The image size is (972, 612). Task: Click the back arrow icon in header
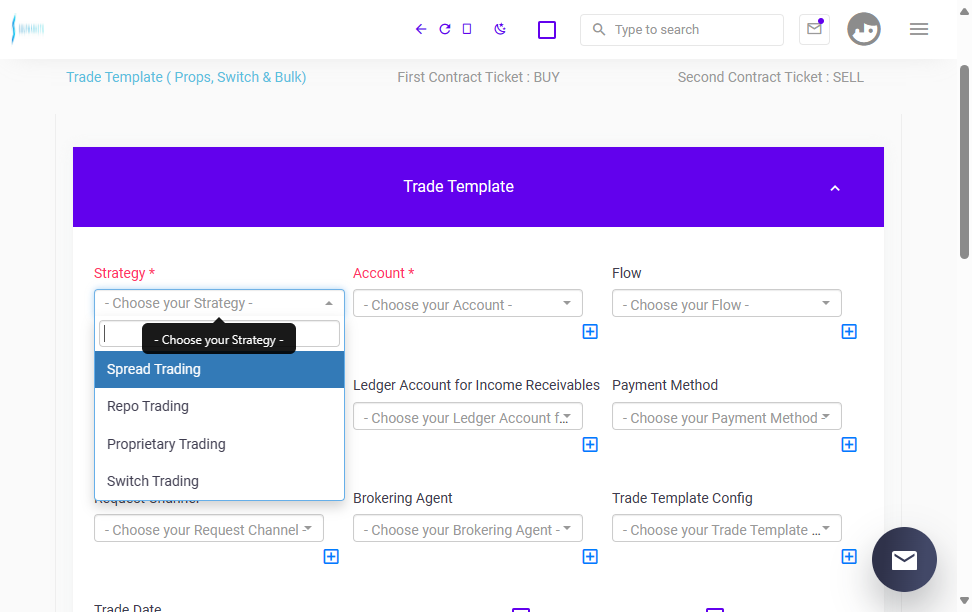421,29
